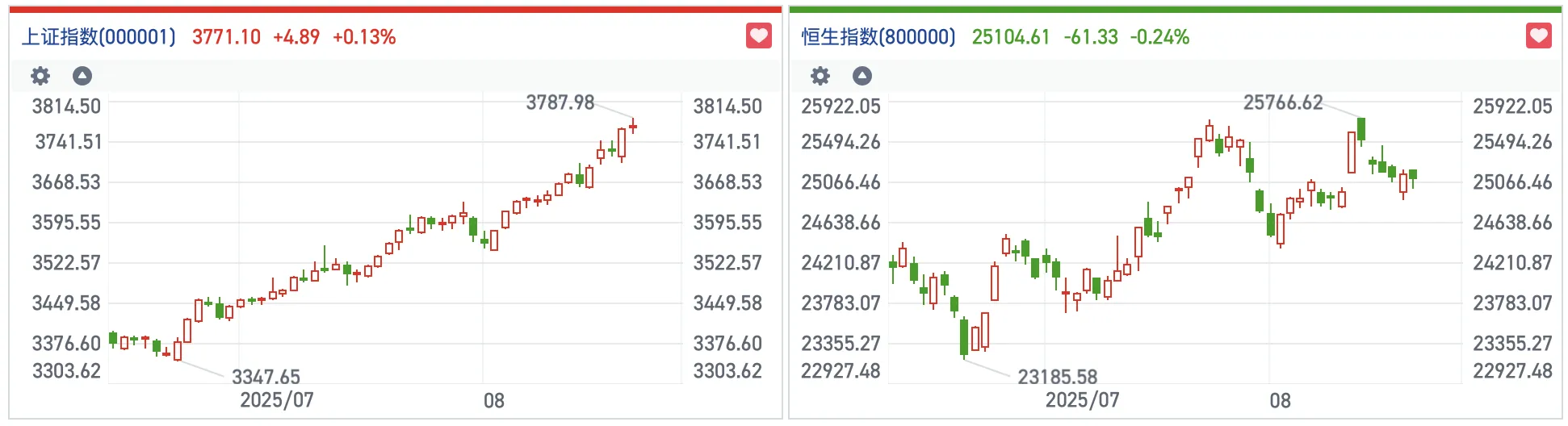1568x426 pixels.
Task: Click the 2025/07 date label on 上证指数 chart
Action: coord(276,400)
